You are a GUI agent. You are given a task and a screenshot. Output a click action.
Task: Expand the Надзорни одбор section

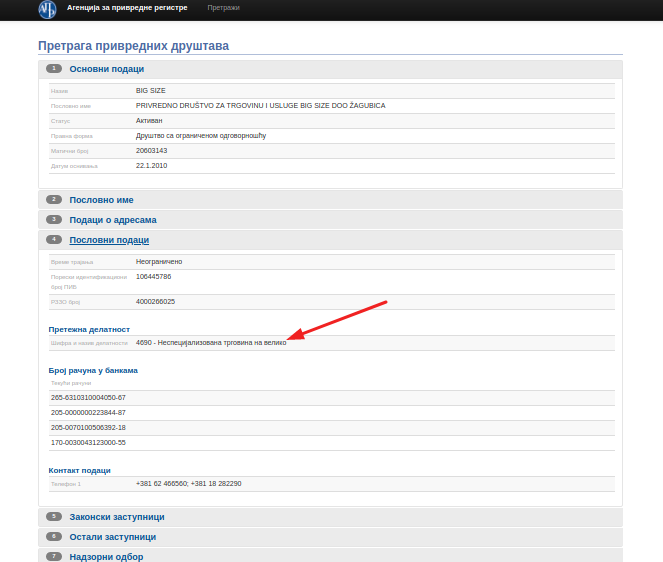(106, 556)
